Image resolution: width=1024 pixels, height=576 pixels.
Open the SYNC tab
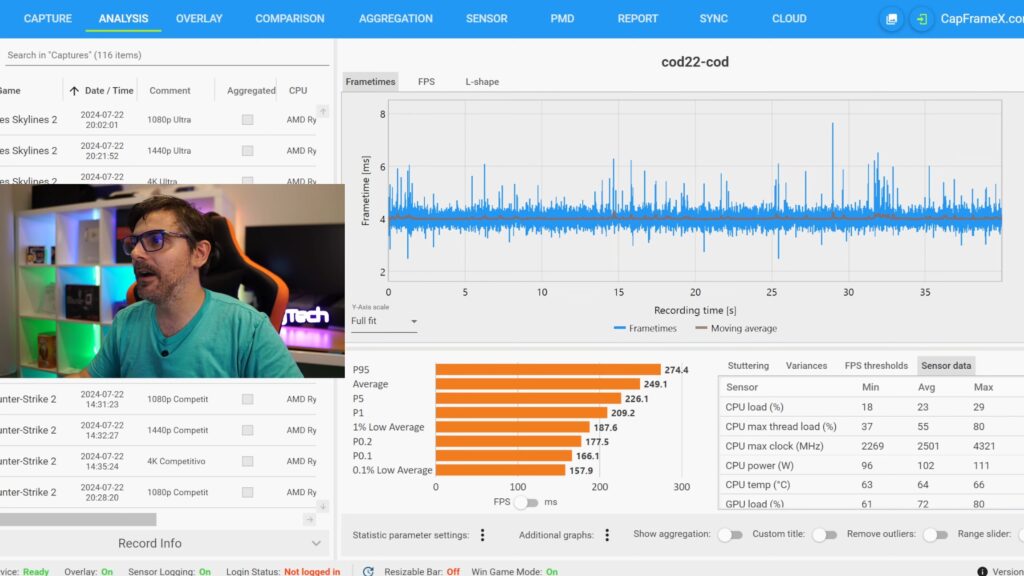coord(714,19)
